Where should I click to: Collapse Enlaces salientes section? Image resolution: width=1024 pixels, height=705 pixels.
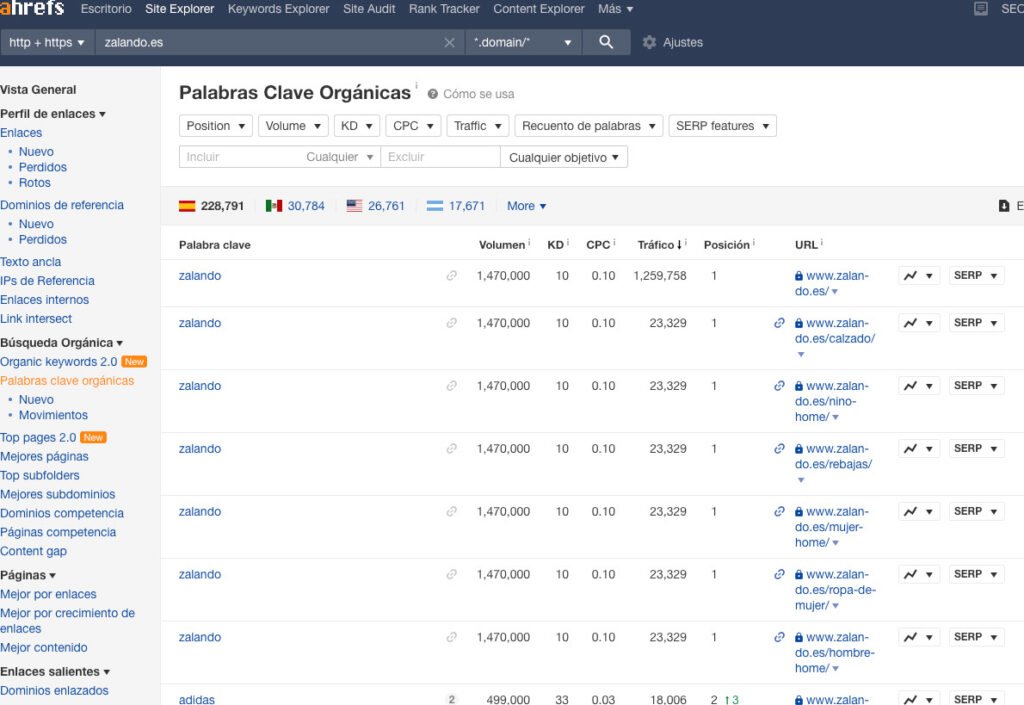[55, 671]
